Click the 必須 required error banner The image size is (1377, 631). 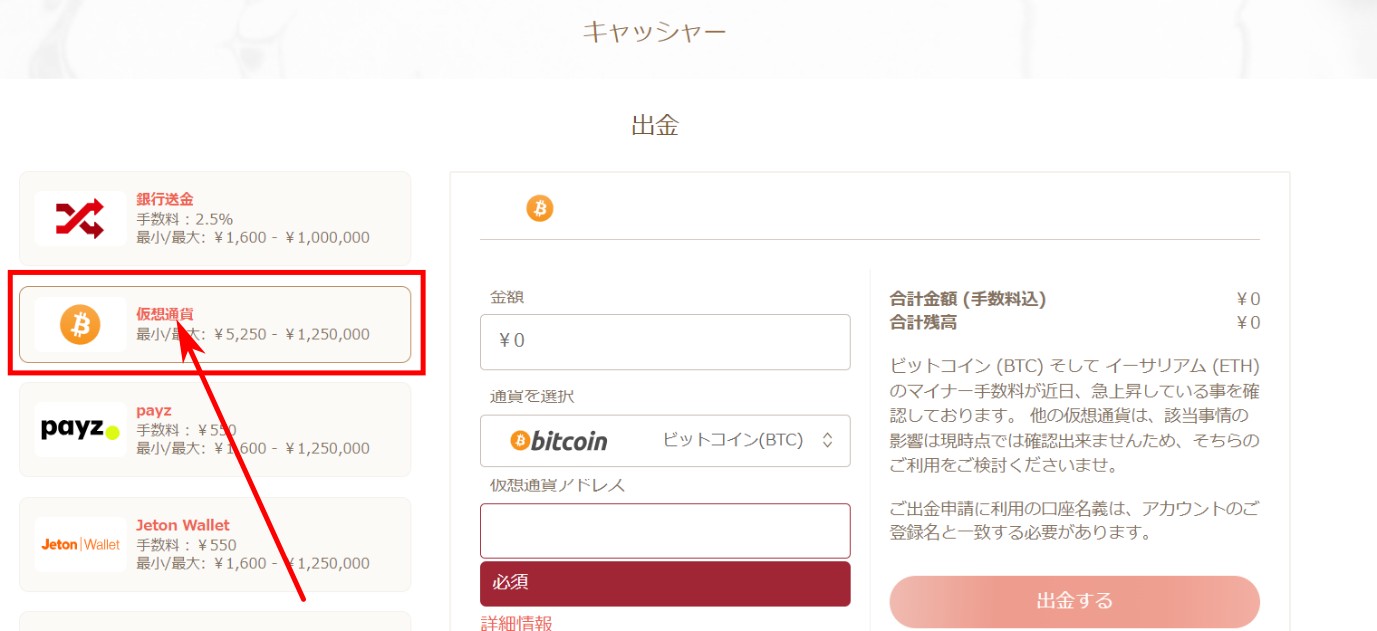665,583
